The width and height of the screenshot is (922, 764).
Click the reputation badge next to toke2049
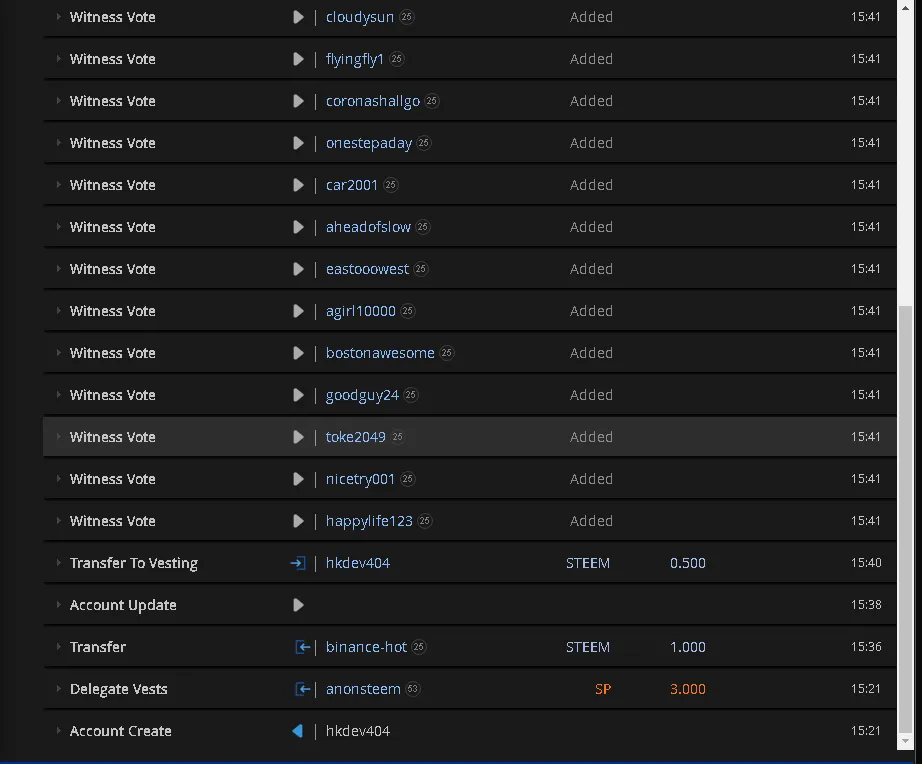[398, 437]
